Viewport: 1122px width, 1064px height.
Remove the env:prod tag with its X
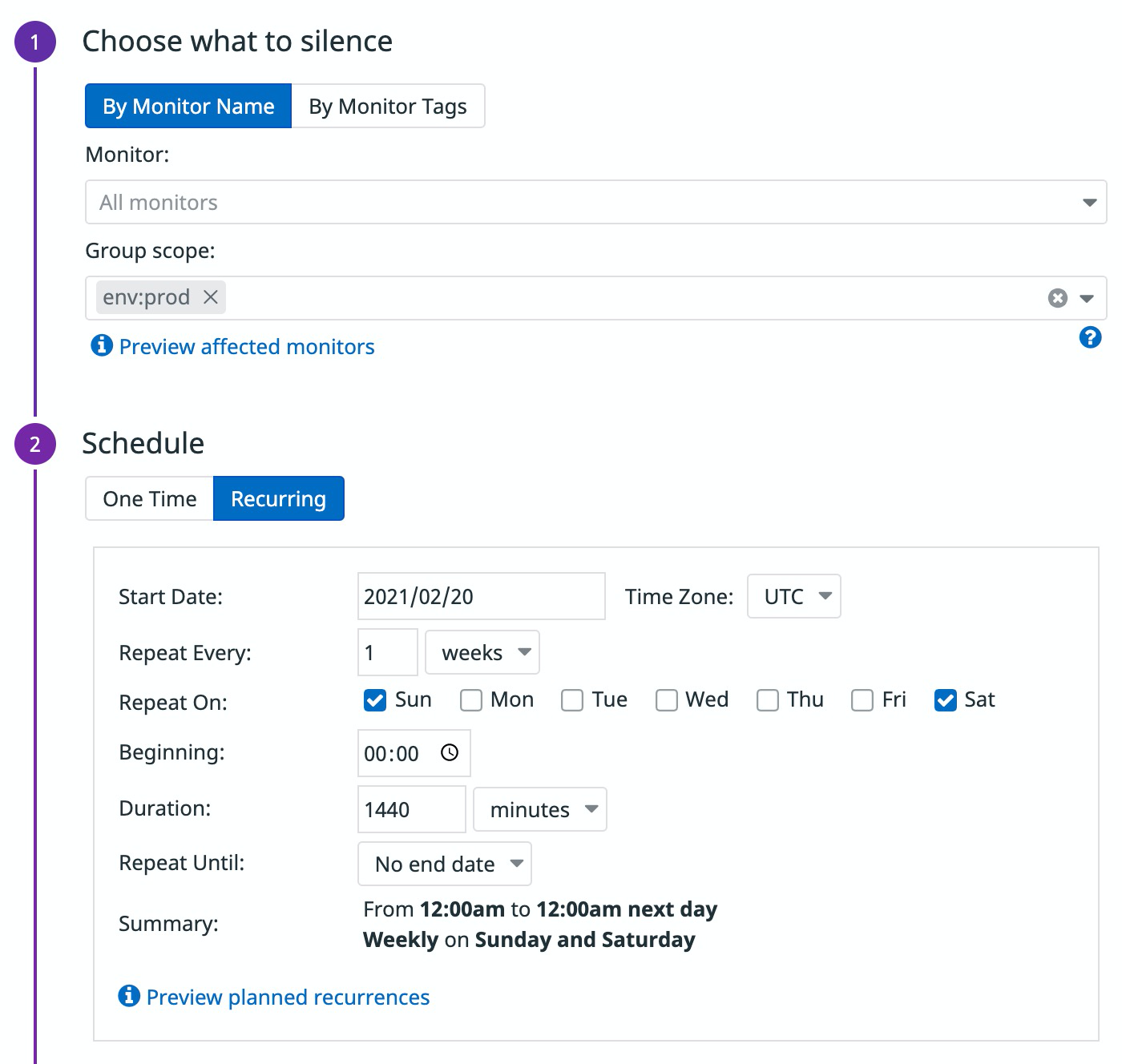pos(211,297)
